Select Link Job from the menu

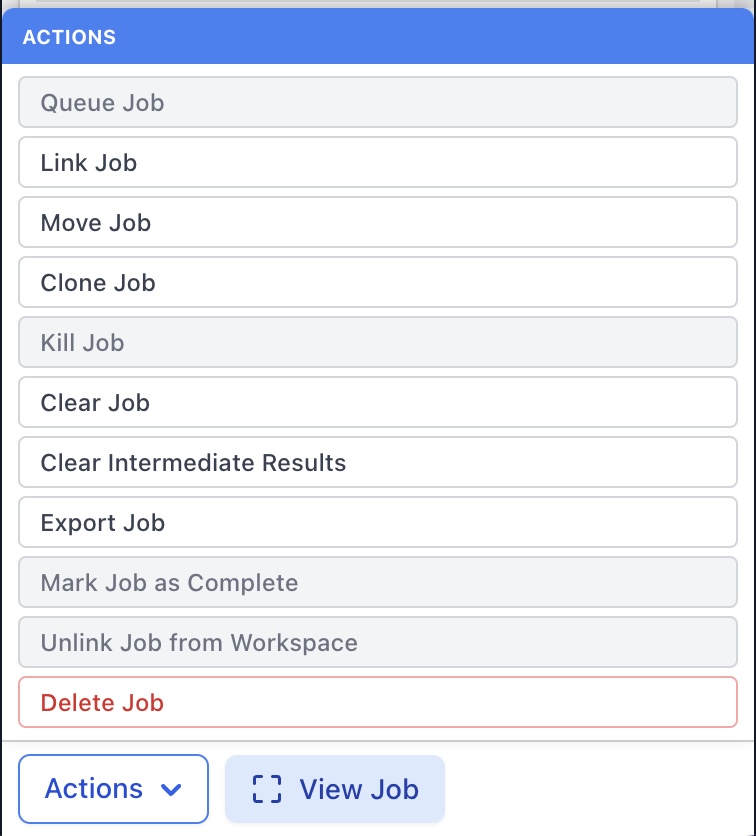click(377, 163)
